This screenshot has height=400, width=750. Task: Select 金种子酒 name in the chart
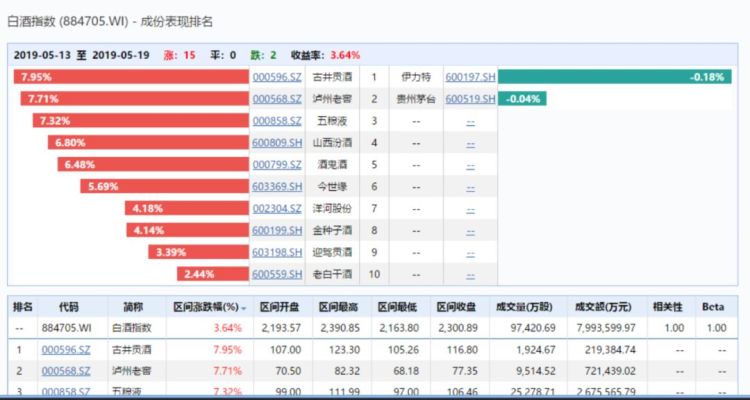click(x=332, y=231)
